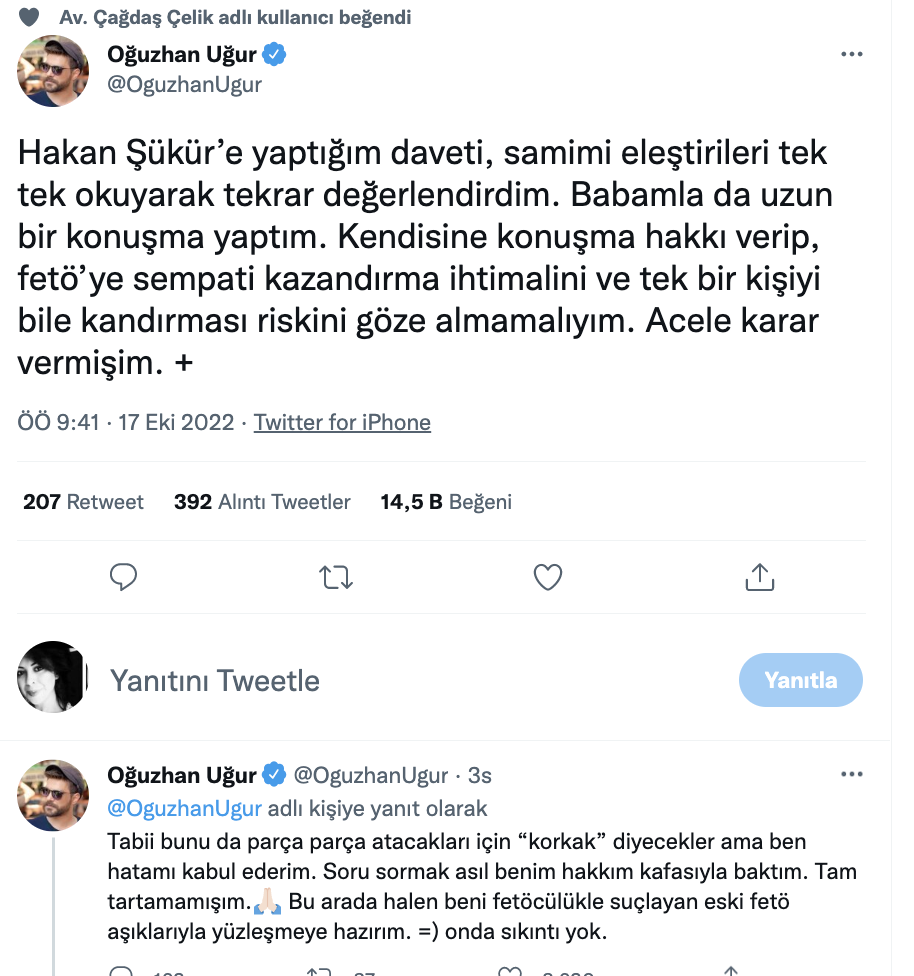Retweet Oğuzhan Uğur's main tweet
This screenshot has height=976, width=914.
point(335,575)
